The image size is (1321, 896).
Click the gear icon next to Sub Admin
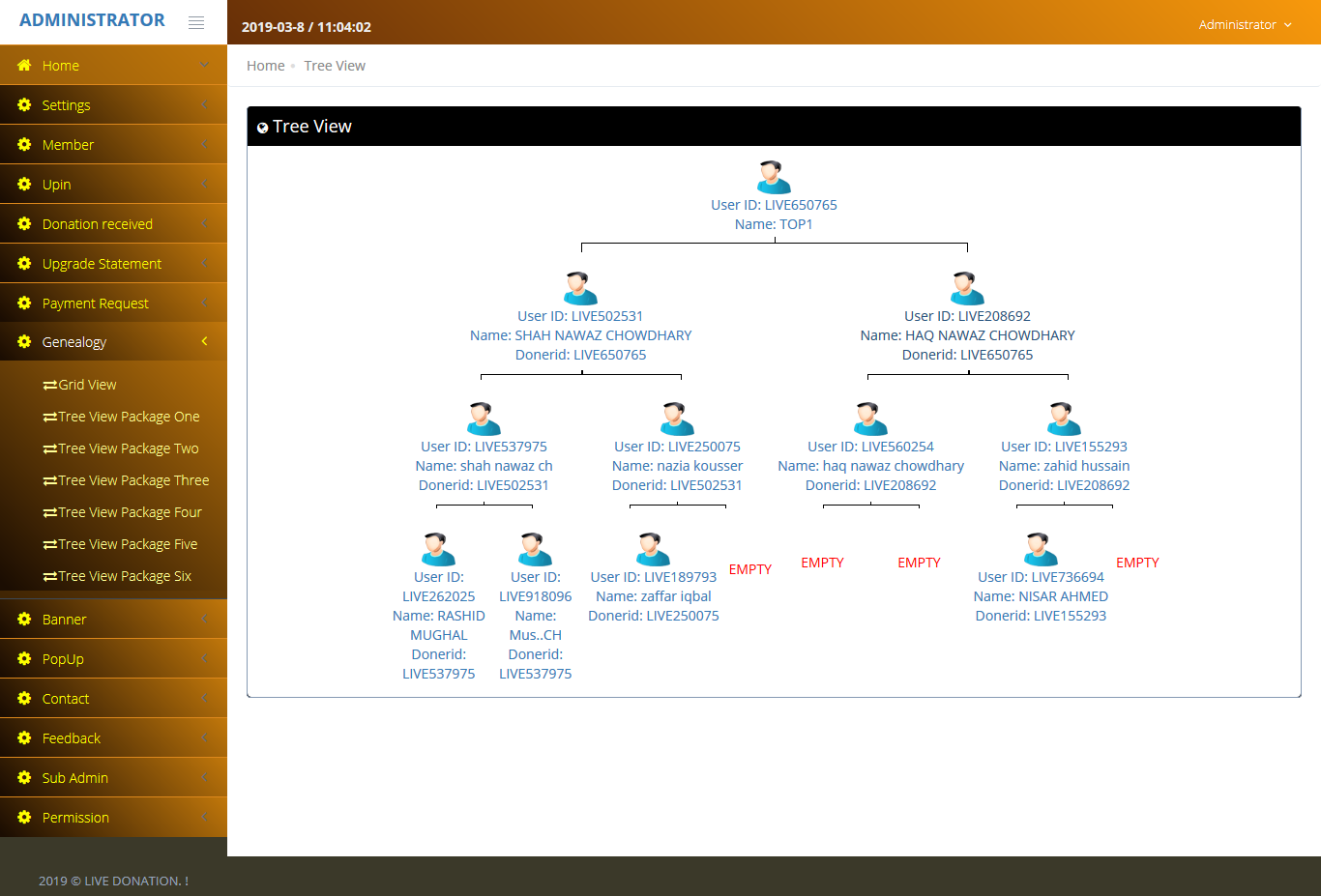coord(24,777)
